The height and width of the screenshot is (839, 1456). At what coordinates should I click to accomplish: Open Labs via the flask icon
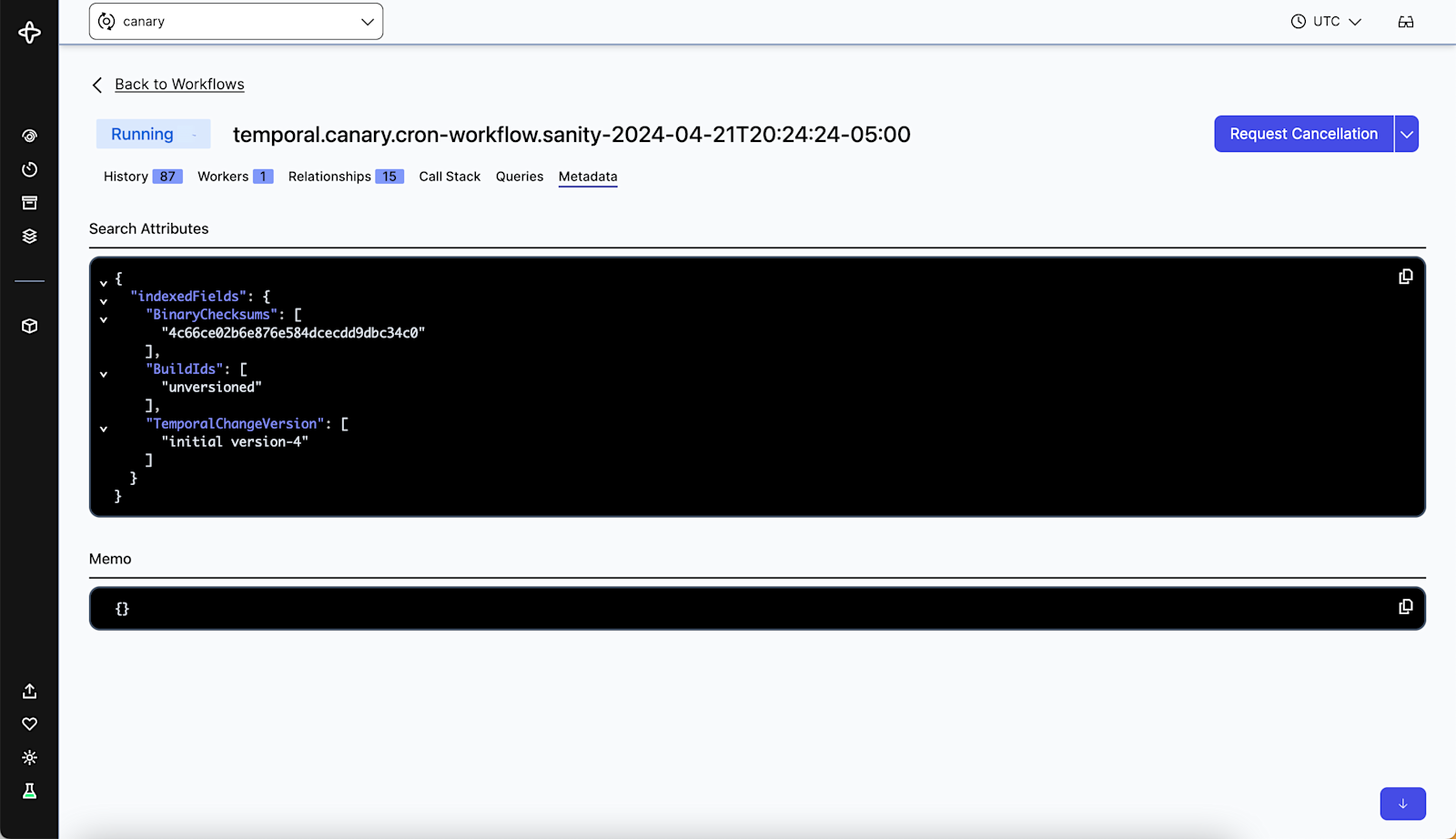click(x=29, y=792)
